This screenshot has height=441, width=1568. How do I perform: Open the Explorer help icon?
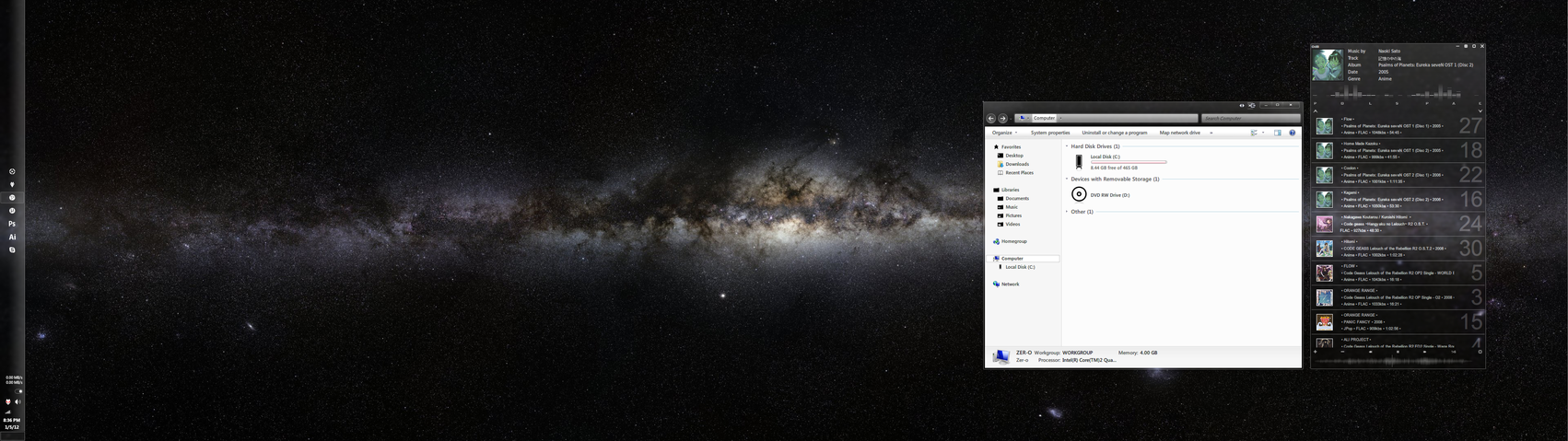1292,133
